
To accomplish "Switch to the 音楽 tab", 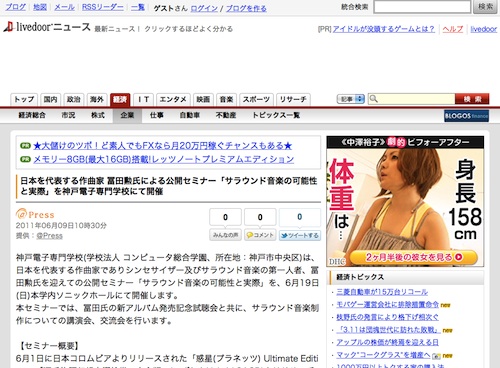I will [226, 99].
